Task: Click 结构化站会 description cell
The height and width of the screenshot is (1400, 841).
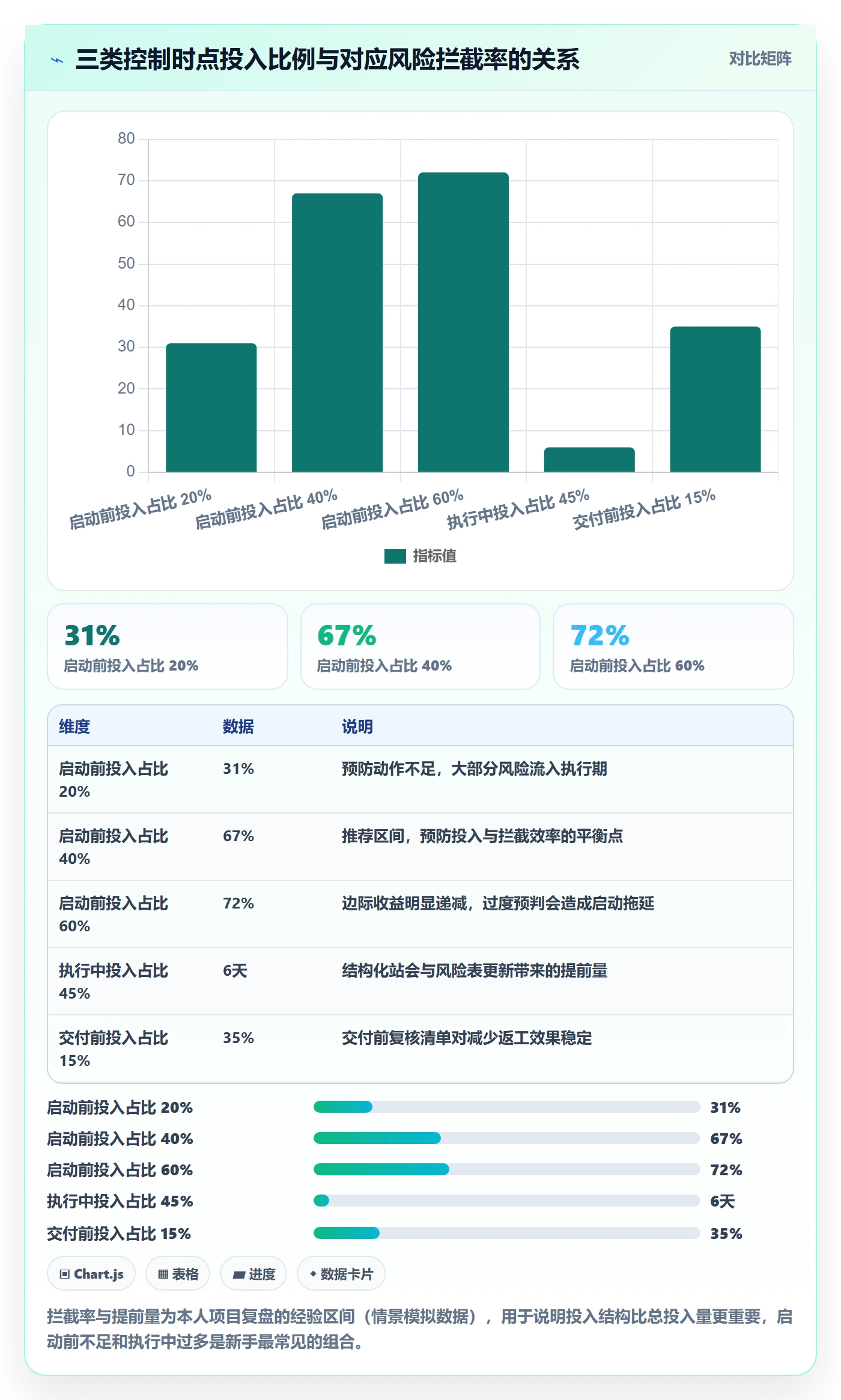Action: pyautogui.click(x=475, y=970)
